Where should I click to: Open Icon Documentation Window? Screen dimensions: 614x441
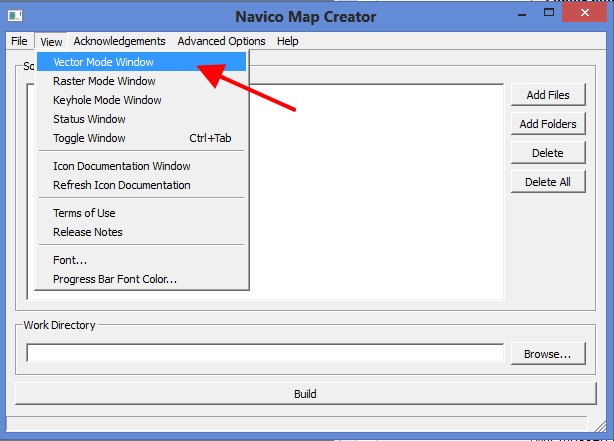point(121,166)
